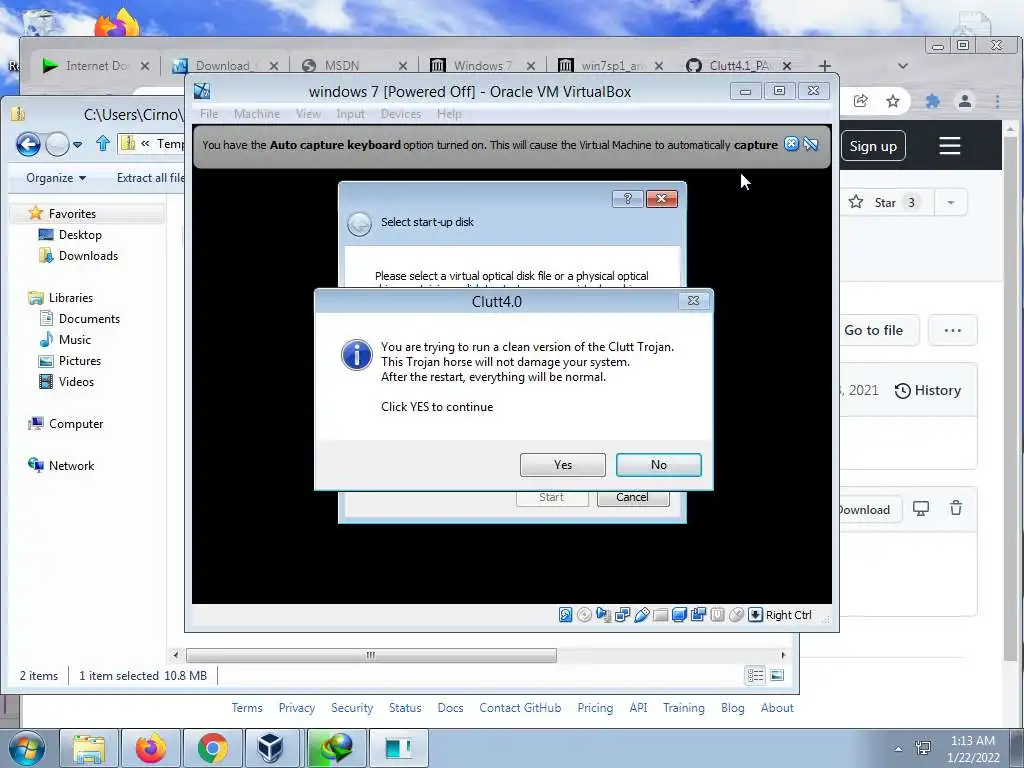Open Windows Start menu
The width and height of the screenshot is (1024, 768).
pyautogui.click(x=26, y=748)
